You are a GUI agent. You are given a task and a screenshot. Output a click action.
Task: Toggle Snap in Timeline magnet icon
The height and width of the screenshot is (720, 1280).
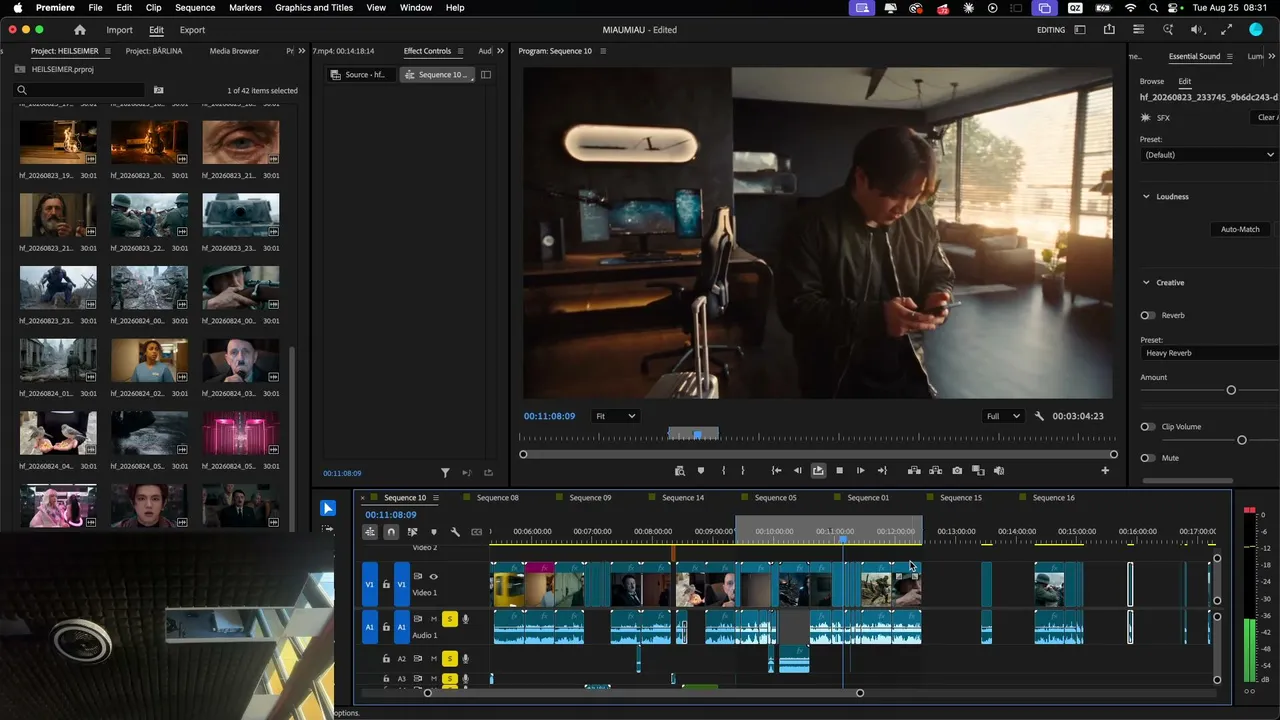[x=391, y=532]
